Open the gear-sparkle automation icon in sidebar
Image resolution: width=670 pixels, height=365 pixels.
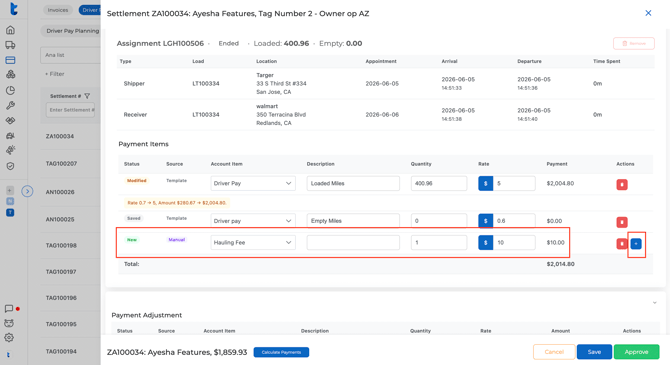click(x=10, y=150)
